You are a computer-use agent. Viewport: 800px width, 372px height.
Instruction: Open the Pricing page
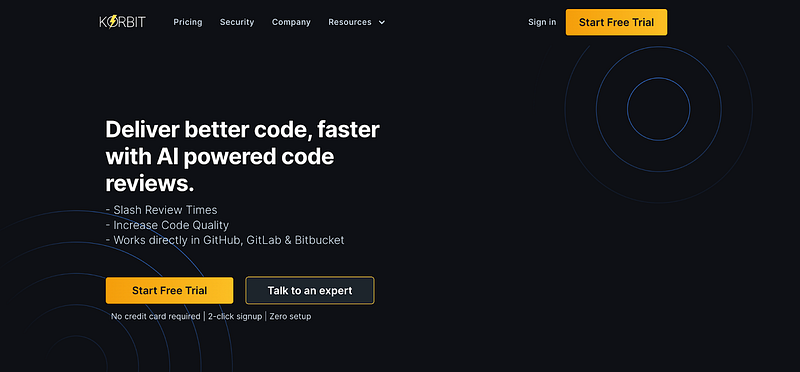(188, 22)
